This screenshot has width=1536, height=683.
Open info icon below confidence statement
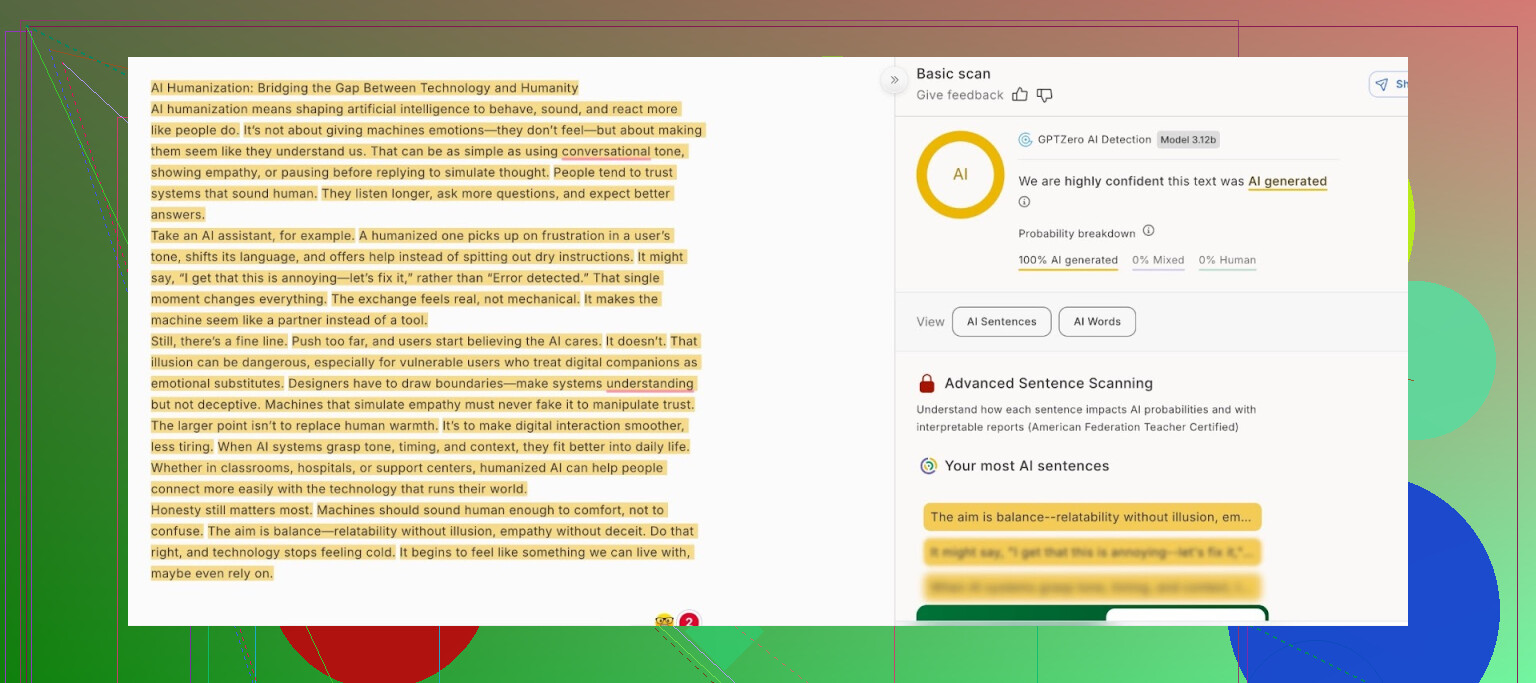pyautogui.click(x=1024, y=202)
